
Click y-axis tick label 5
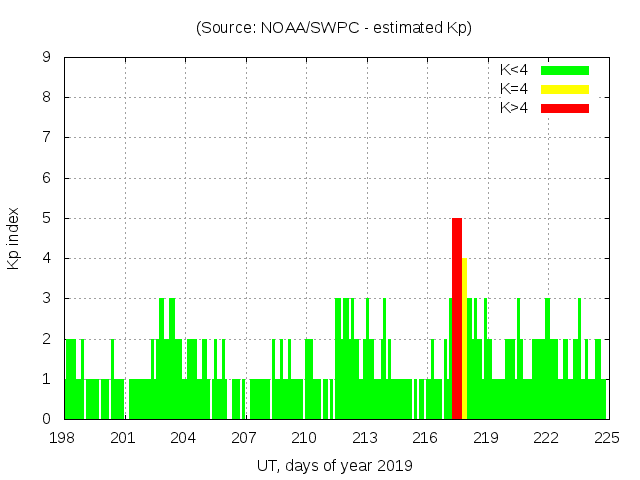(46, 218)
